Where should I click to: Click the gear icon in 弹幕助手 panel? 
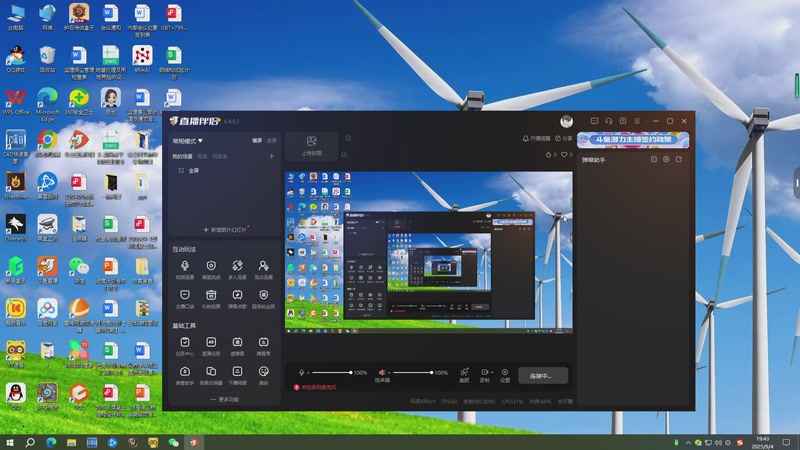tap(666, 159)
